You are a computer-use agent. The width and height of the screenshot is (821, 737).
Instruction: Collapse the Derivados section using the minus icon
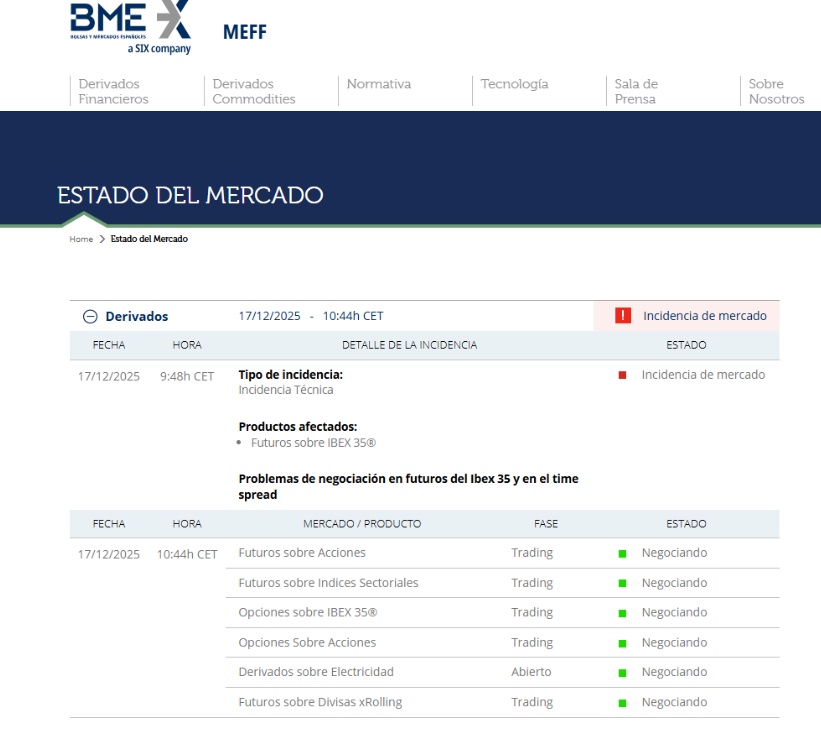pyautogui.click(x=90, y=315)
